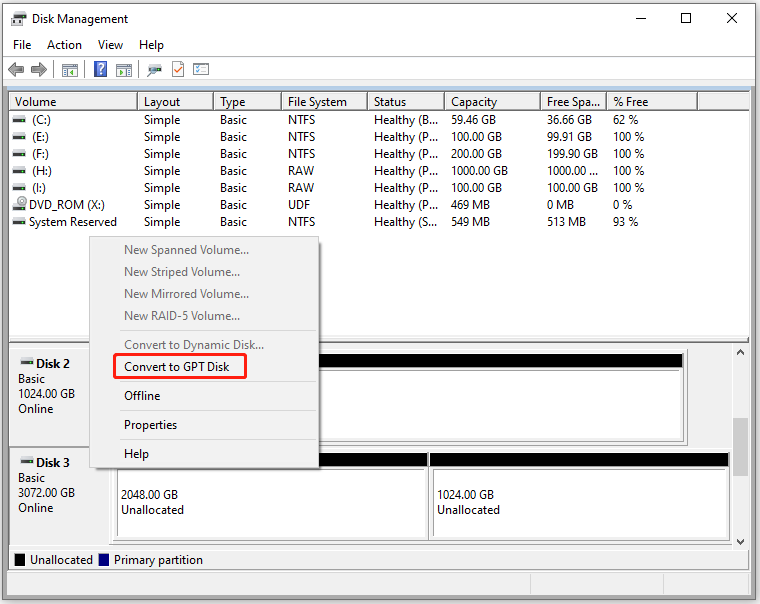Sort volumes by the Capacity column header
Viewport: 760px width, 604px height.
492,101
